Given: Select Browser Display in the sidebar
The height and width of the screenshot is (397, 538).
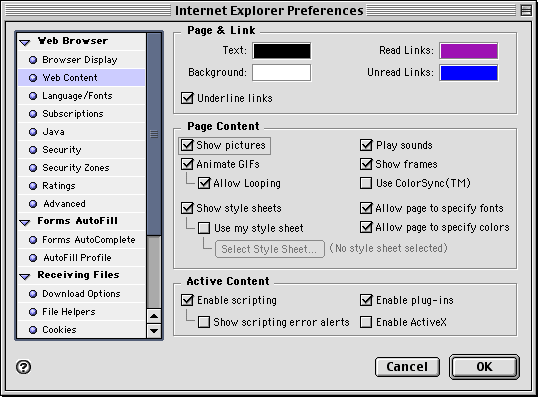Looking at the screenshot, I should 82,60.
